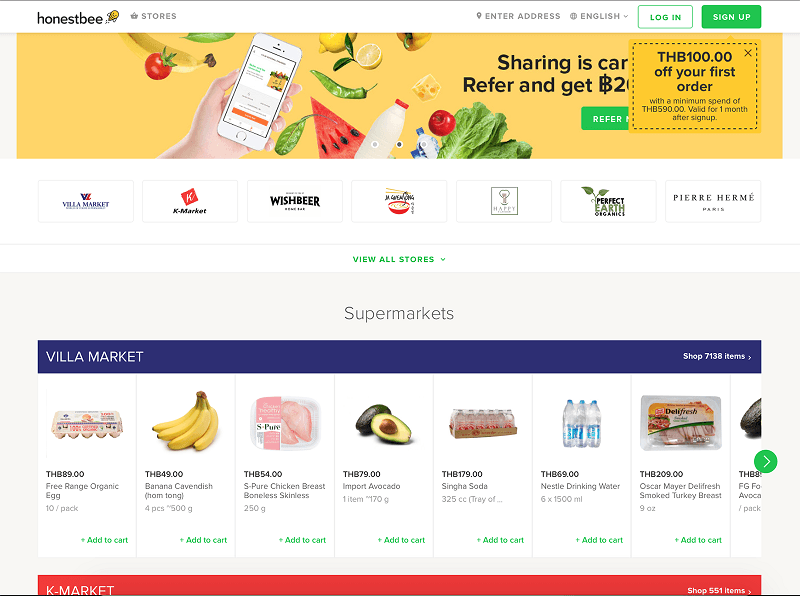Close the THB100.00 promo popup
The width and height of the screenshot is (800, 596).
tap(747, 53)
